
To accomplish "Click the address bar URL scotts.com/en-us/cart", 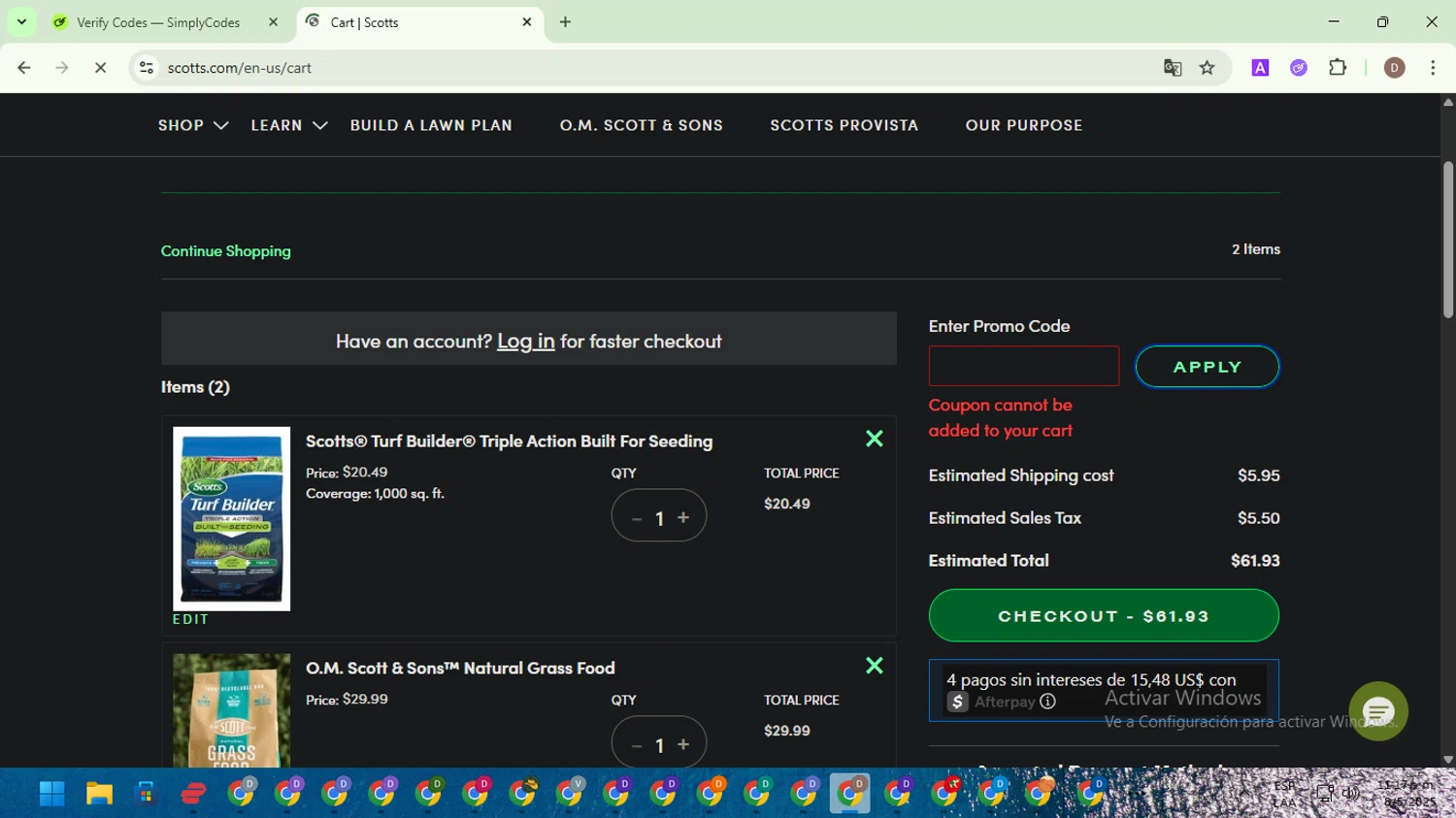I will 240,68.
